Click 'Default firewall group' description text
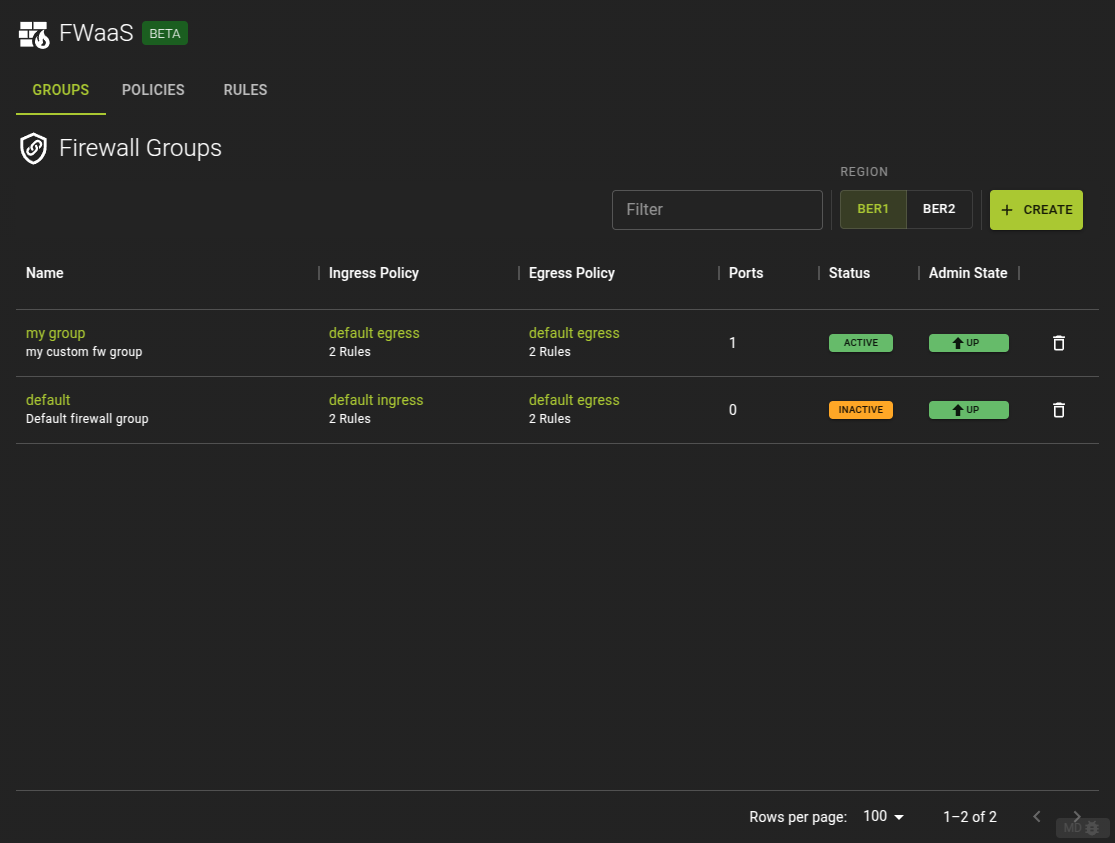Screen dimensions: 1115x843 (87, 418)
